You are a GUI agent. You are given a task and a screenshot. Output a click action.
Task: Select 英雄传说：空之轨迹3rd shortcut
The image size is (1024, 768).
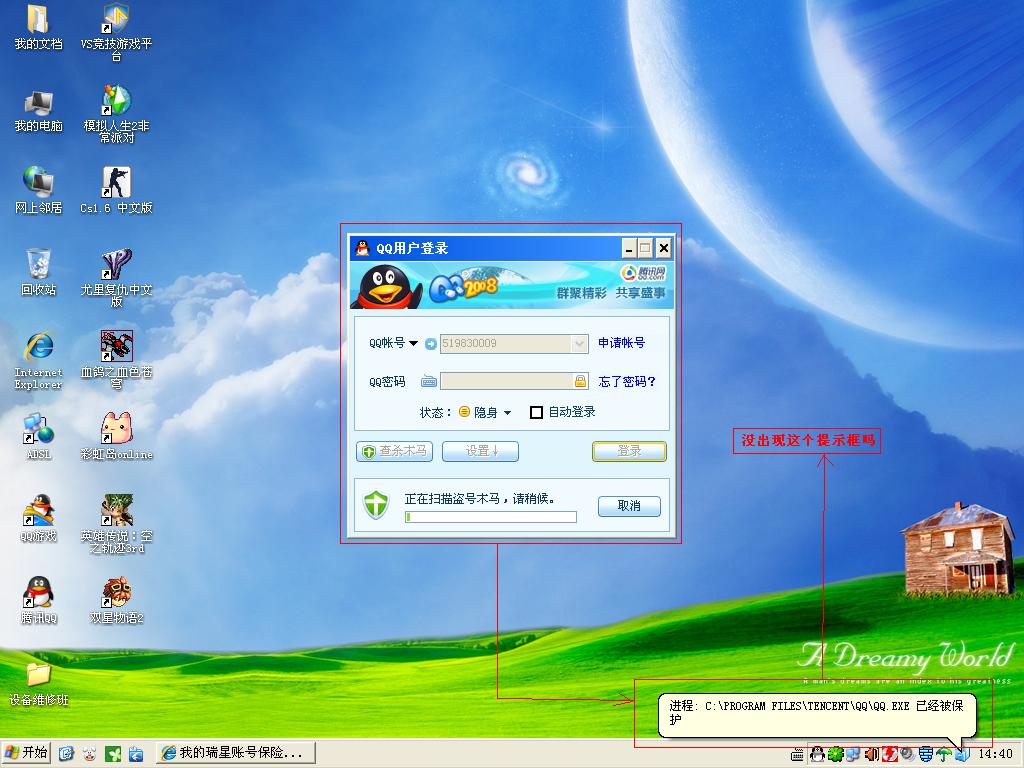(116, 524)
